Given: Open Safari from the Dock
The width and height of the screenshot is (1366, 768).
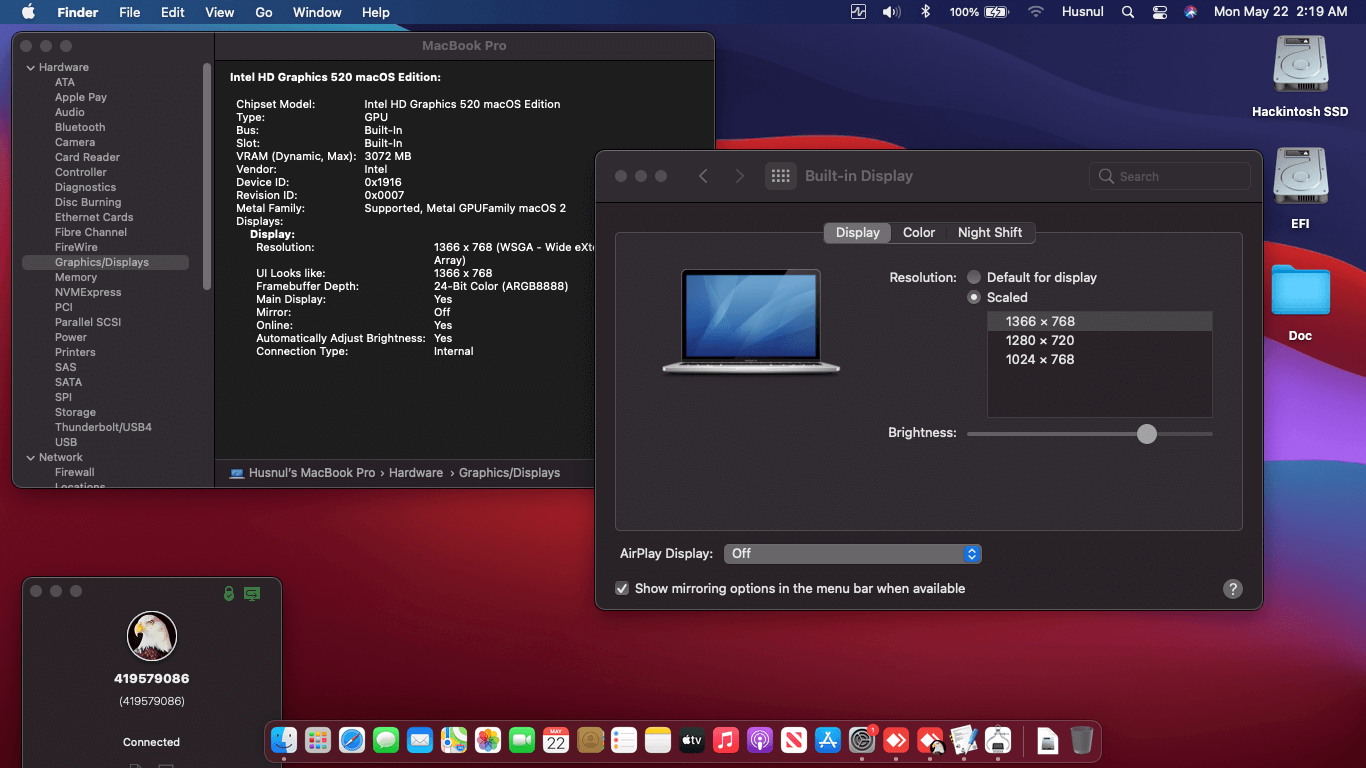Looking at the screenshot, I should [x=352, y=740].
